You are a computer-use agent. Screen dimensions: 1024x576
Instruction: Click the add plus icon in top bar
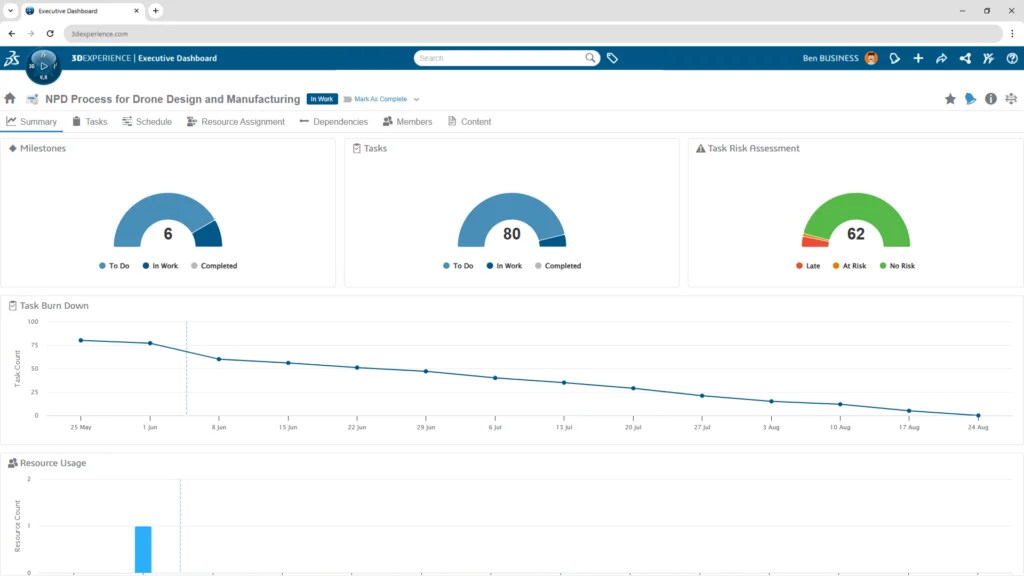918,58
